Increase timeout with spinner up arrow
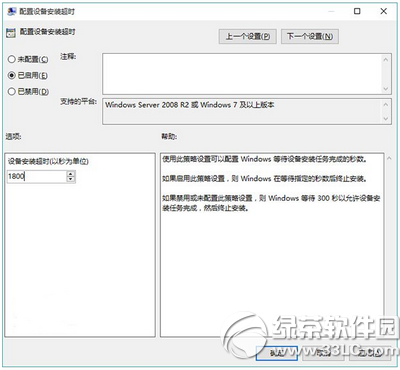Image resolution: width=400 pixels, height=370 pixels. click(x=71, y=174)
